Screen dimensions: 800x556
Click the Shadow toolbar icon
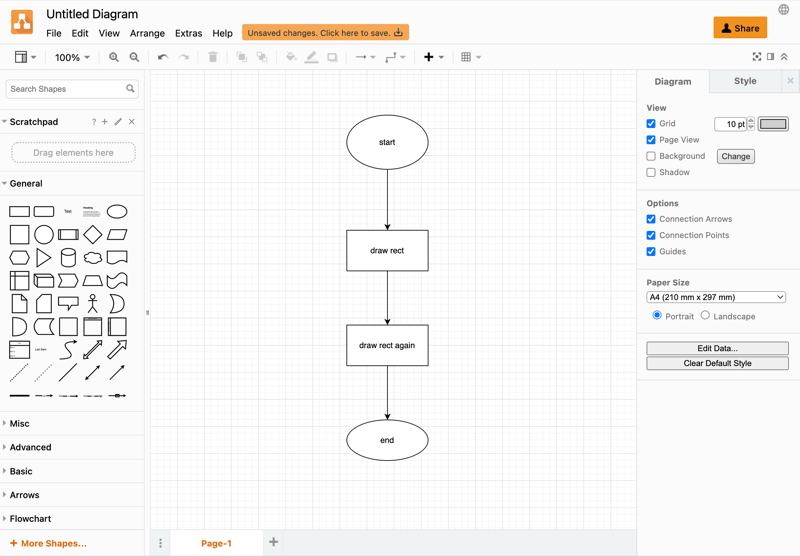332,57
